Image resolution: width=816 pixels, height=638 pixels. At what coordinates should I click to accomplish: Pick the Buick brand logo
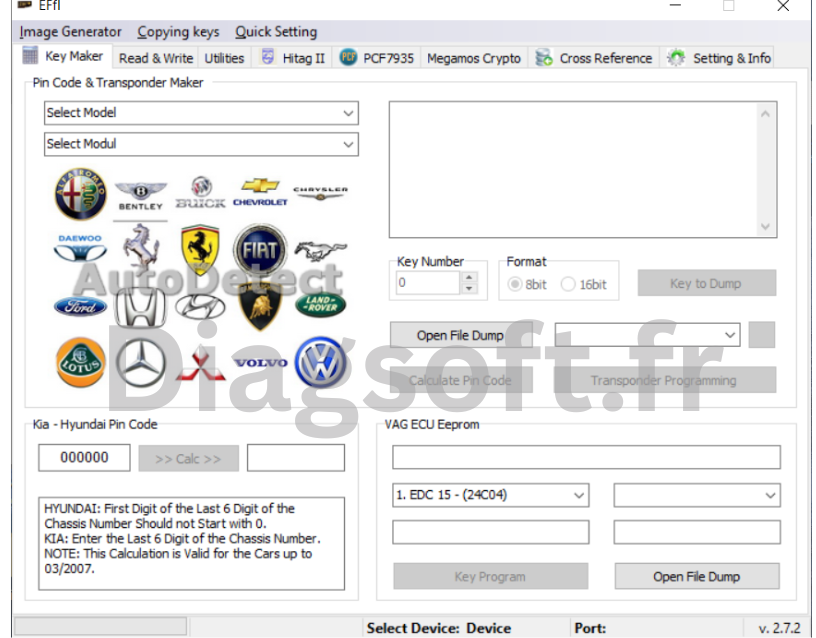(200, 193)
